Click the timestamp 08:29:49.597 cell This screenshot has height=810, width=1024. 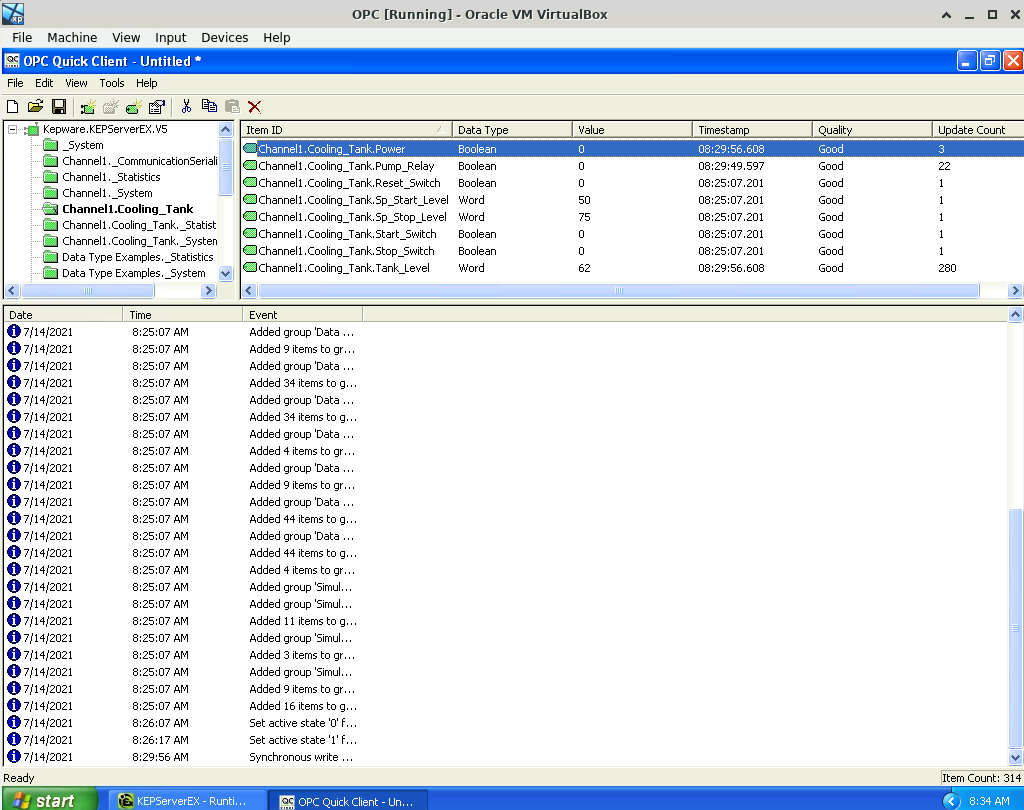731,166
